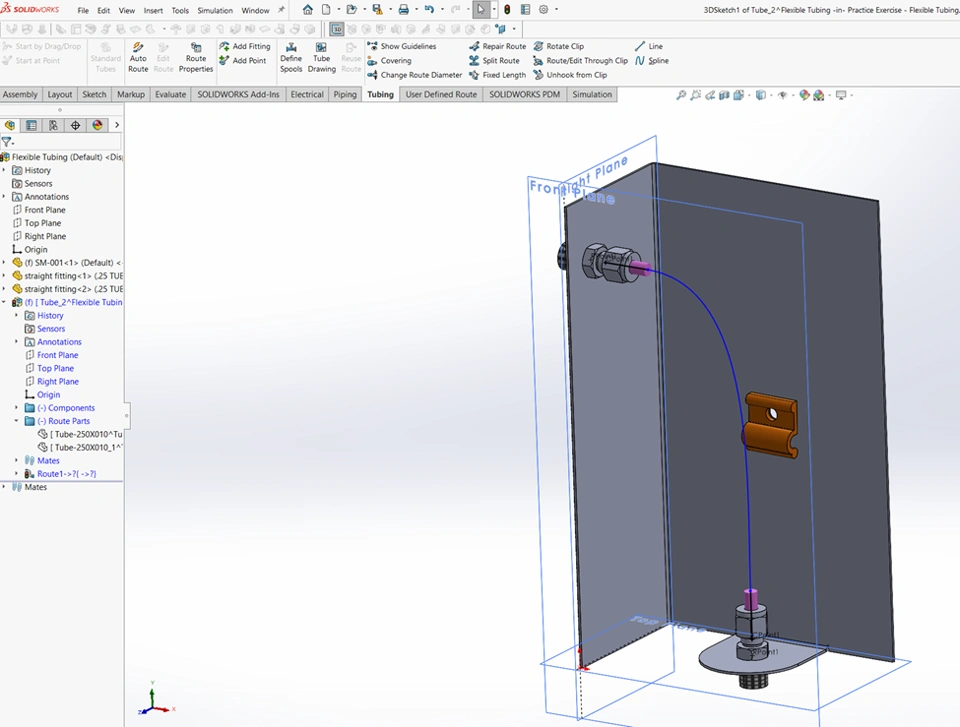Switch to the Piping tab
The height and width of the screenshot is (727, 960).
click(345, 95)
